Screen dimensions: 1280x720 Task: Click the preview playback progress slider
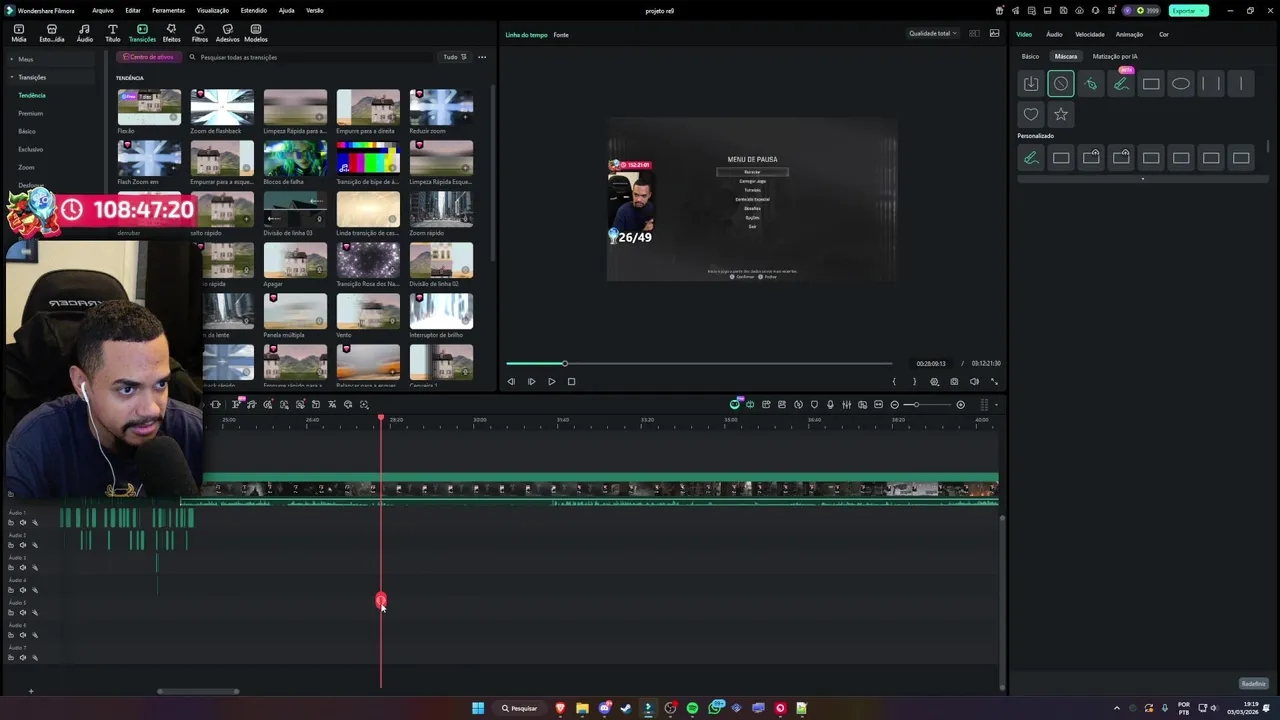pos(699,363)
